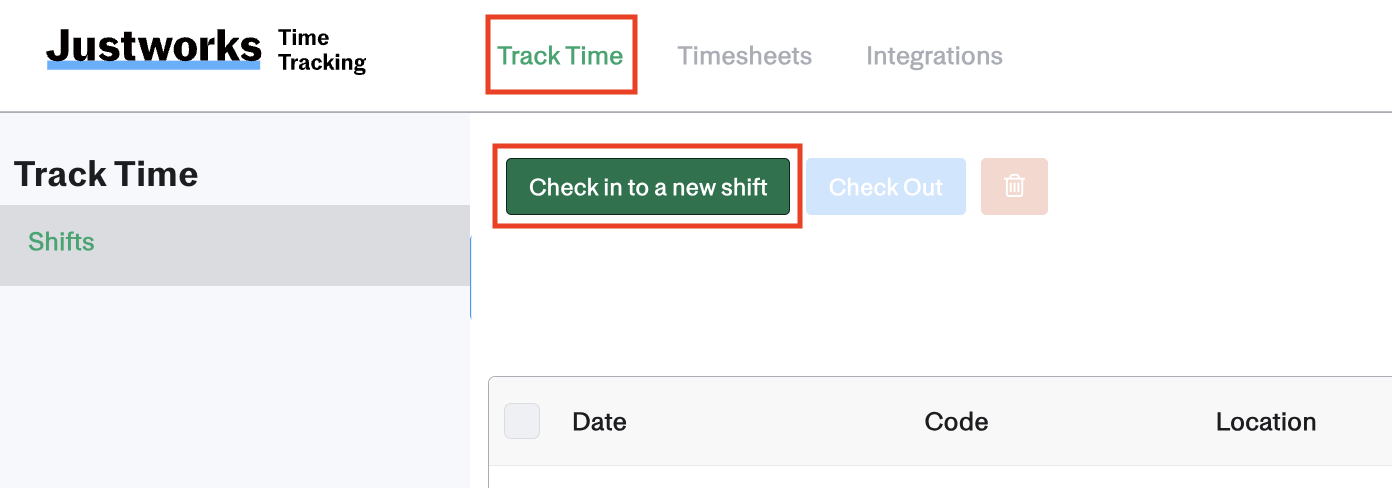Switch to the Timesheets tab
The height and width of the screenshot is (488, 1392).
(745, 55)
